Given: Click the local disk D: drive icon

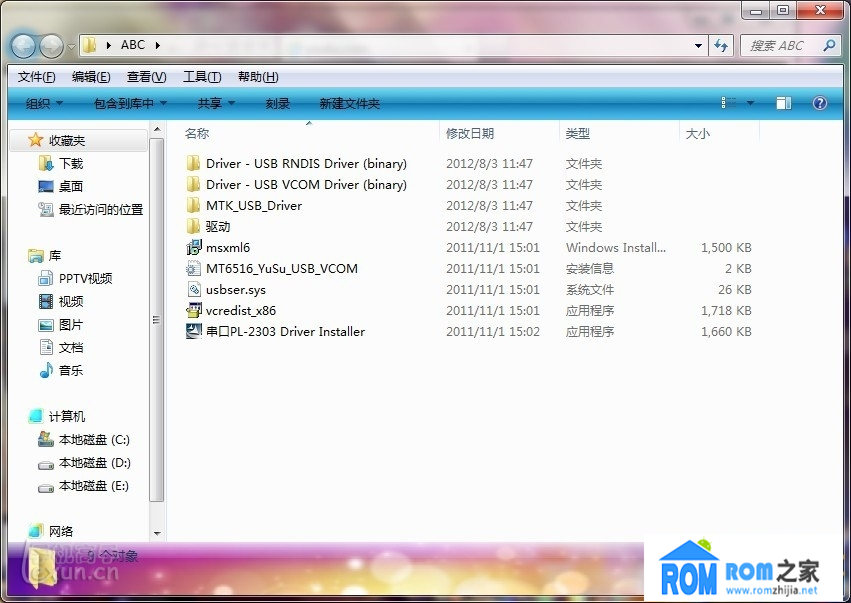Looking at the screenshot, I should pyautogui.click(x=46, y=465).
